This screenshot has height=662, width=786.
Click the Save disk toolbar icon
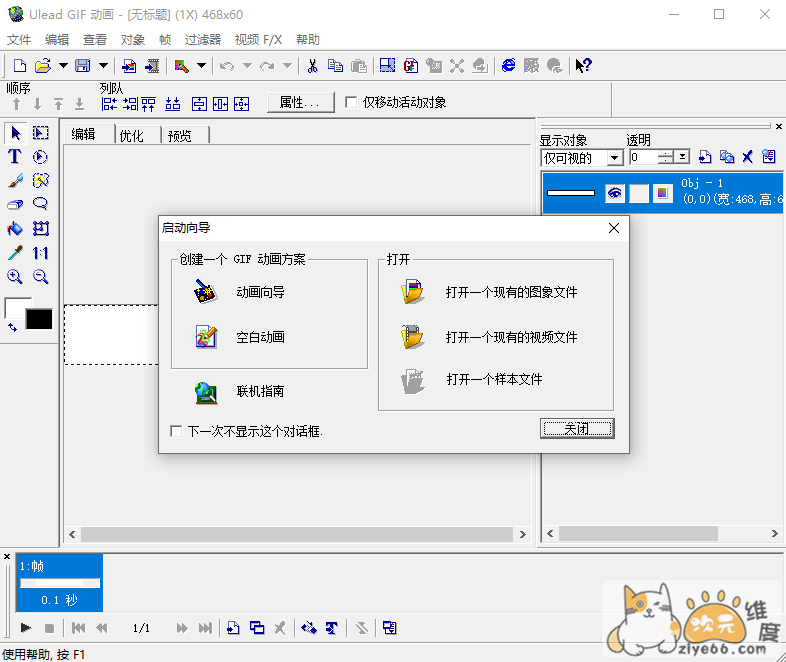[83, 66]
